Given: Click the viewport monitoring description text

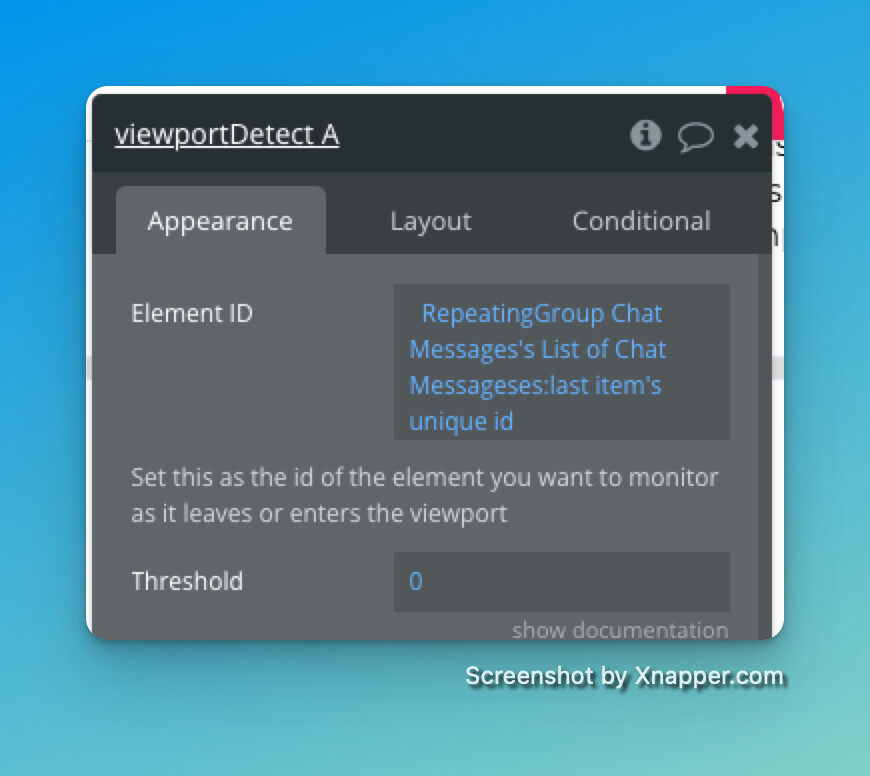Looking at the screenshot, I should (424, 495).
